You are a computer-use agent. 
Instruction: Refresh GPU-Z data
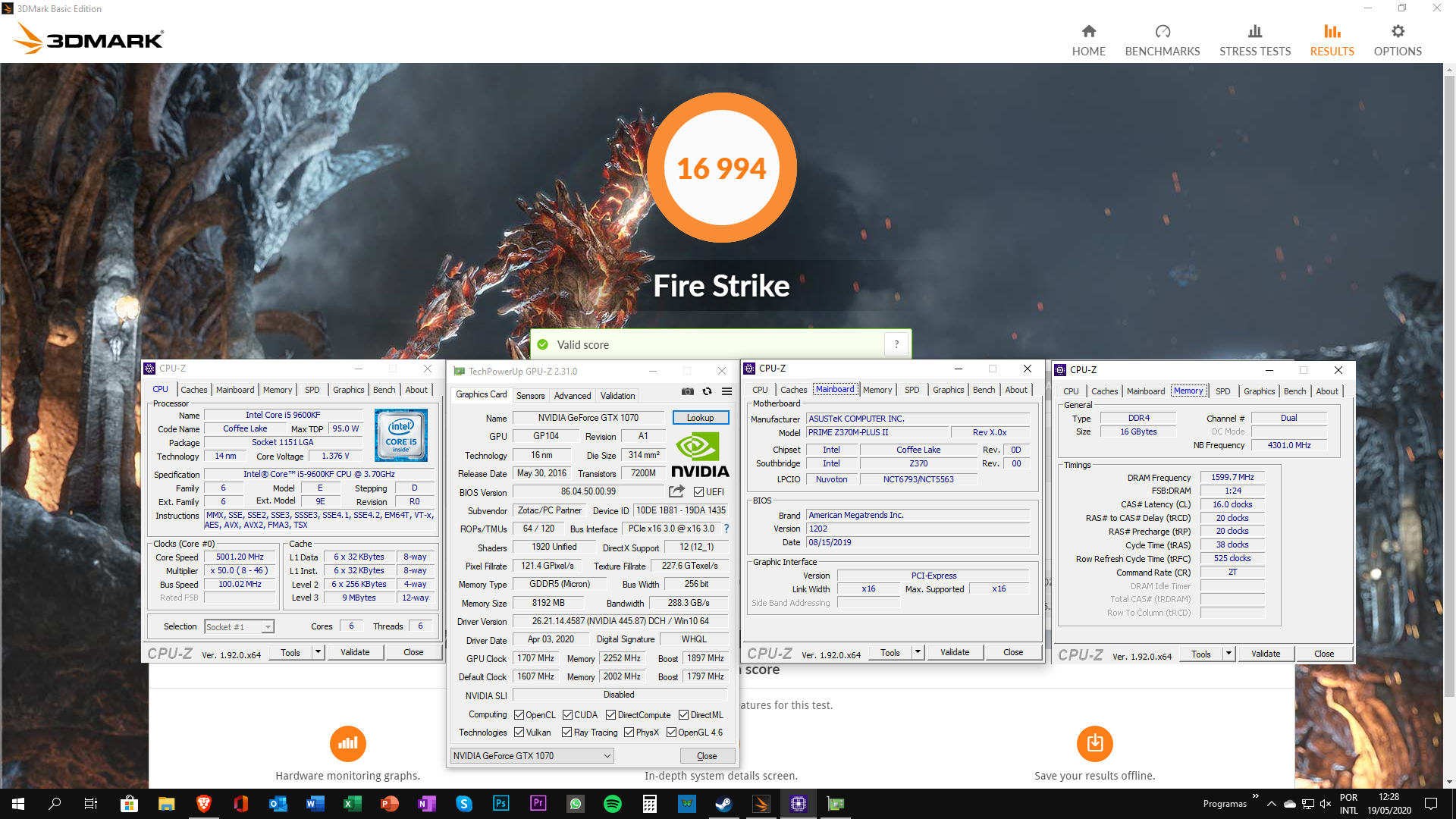(x=707, y=391)
